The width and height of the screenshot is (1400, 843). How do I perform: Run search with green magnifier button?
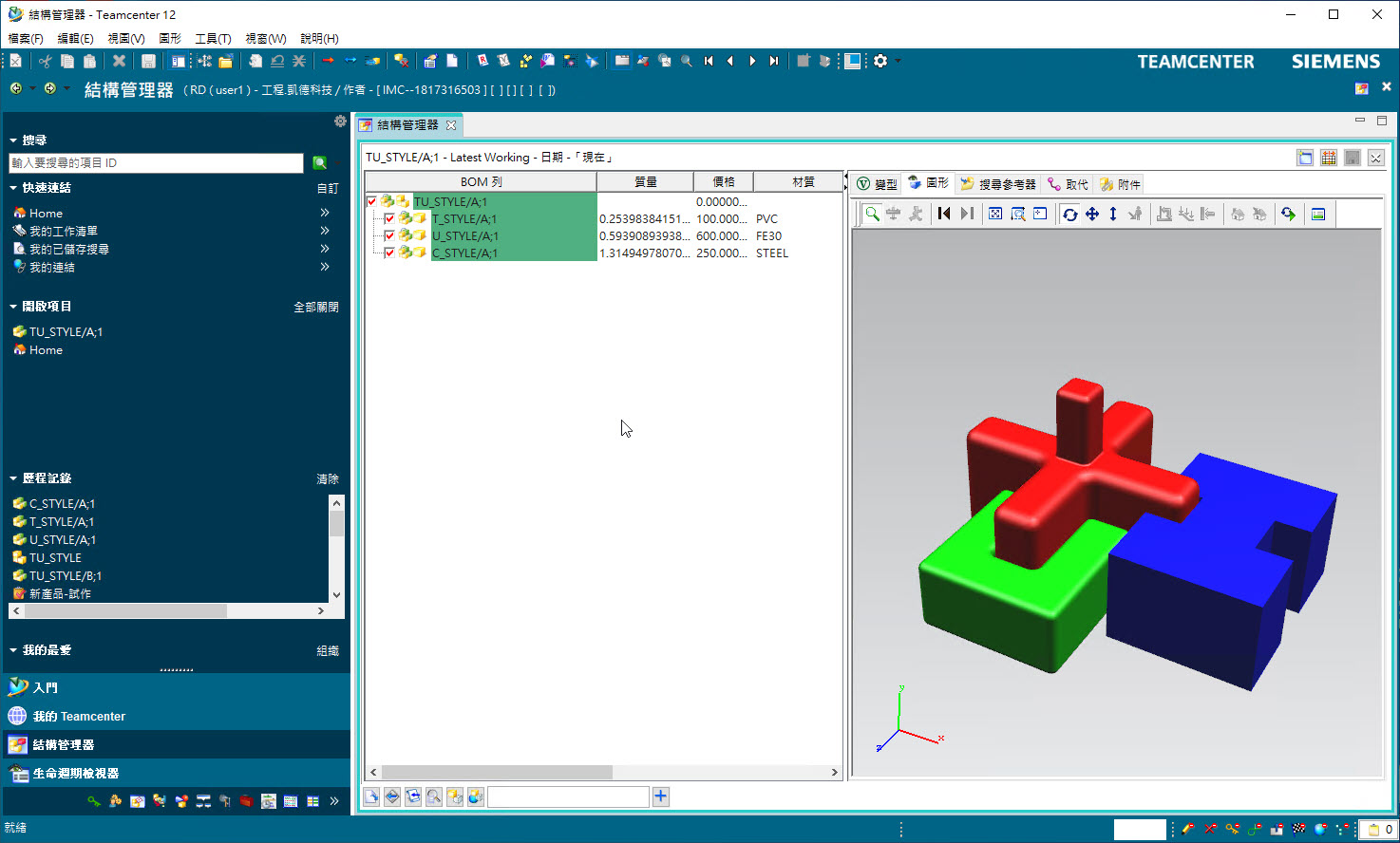coord(320,163)
